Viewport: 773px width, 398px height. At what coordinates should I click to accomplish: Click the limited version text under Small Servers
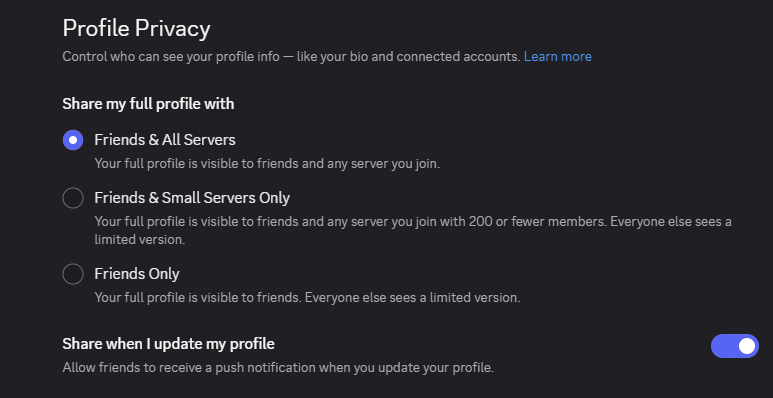pos(140,240)
